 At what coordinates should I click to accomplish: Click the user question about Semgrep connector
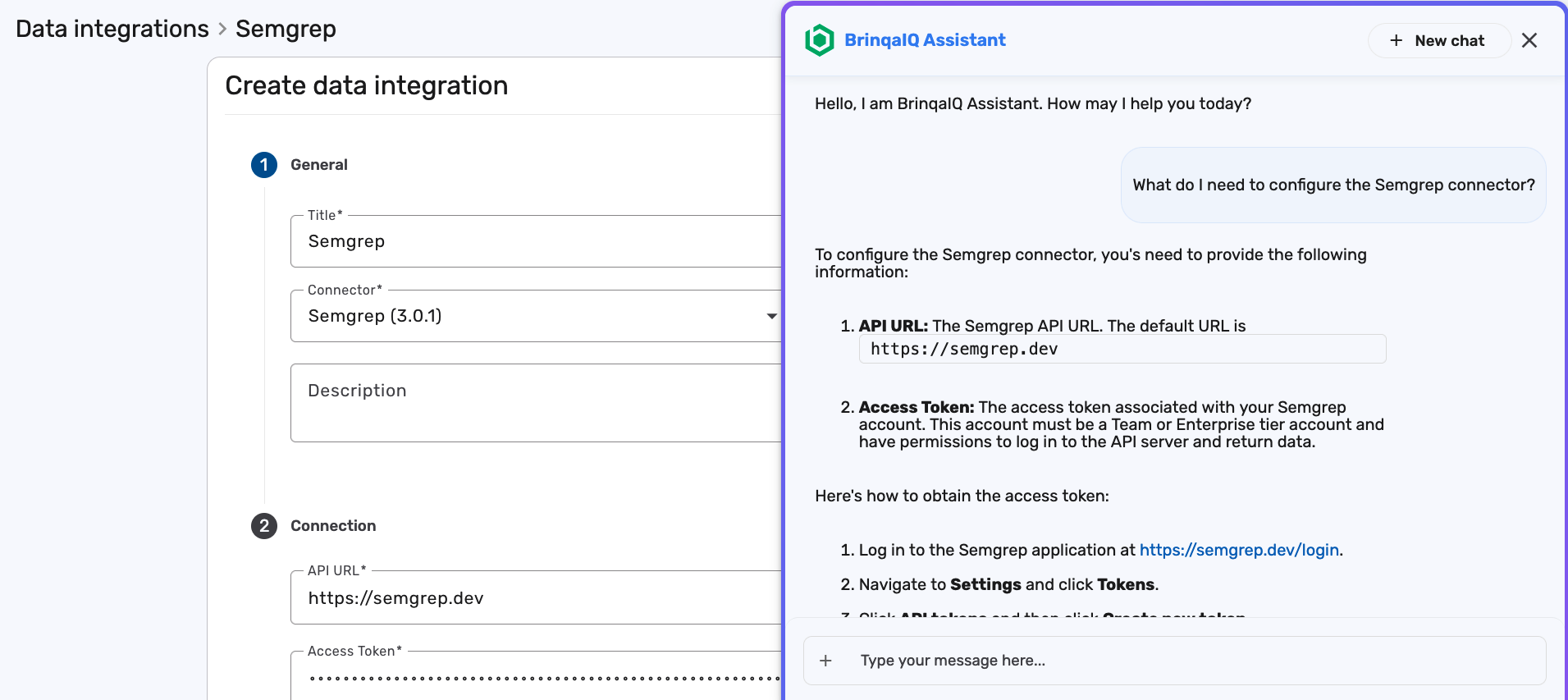click(1333, 185)
